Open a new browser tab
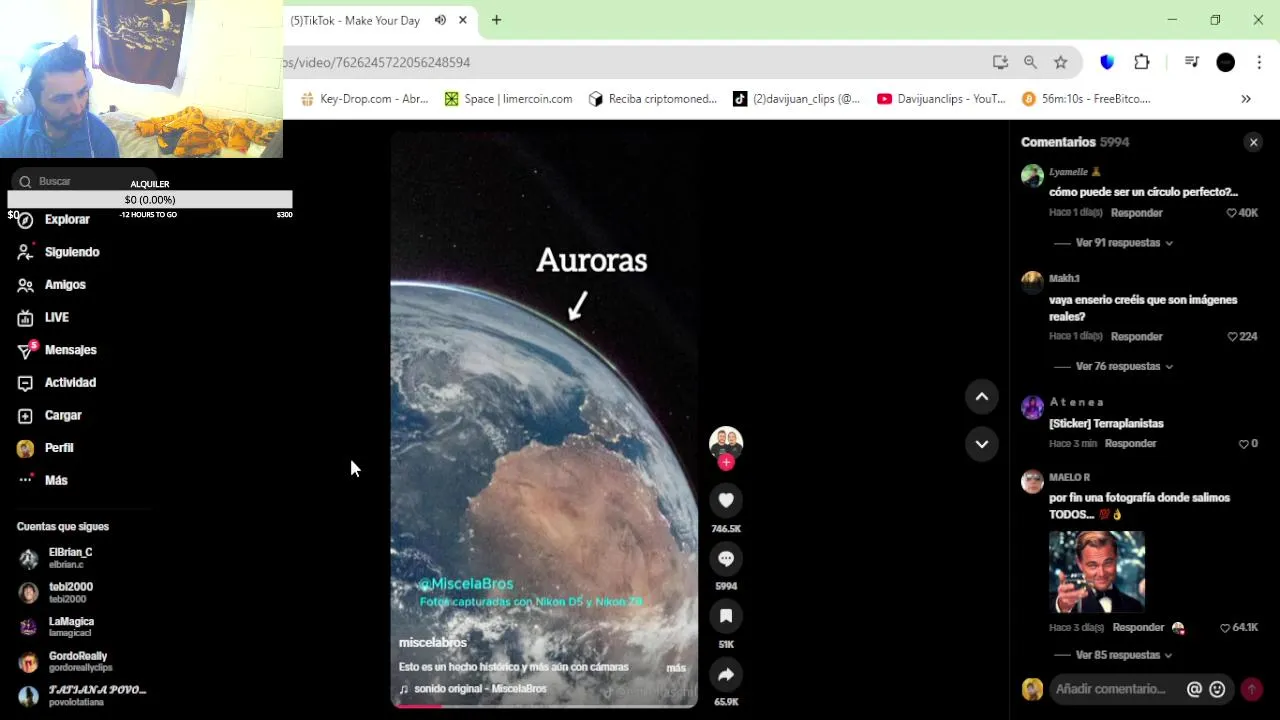Image resolution: width=1280 pixels, height=720 pixels. click(496, 20)
